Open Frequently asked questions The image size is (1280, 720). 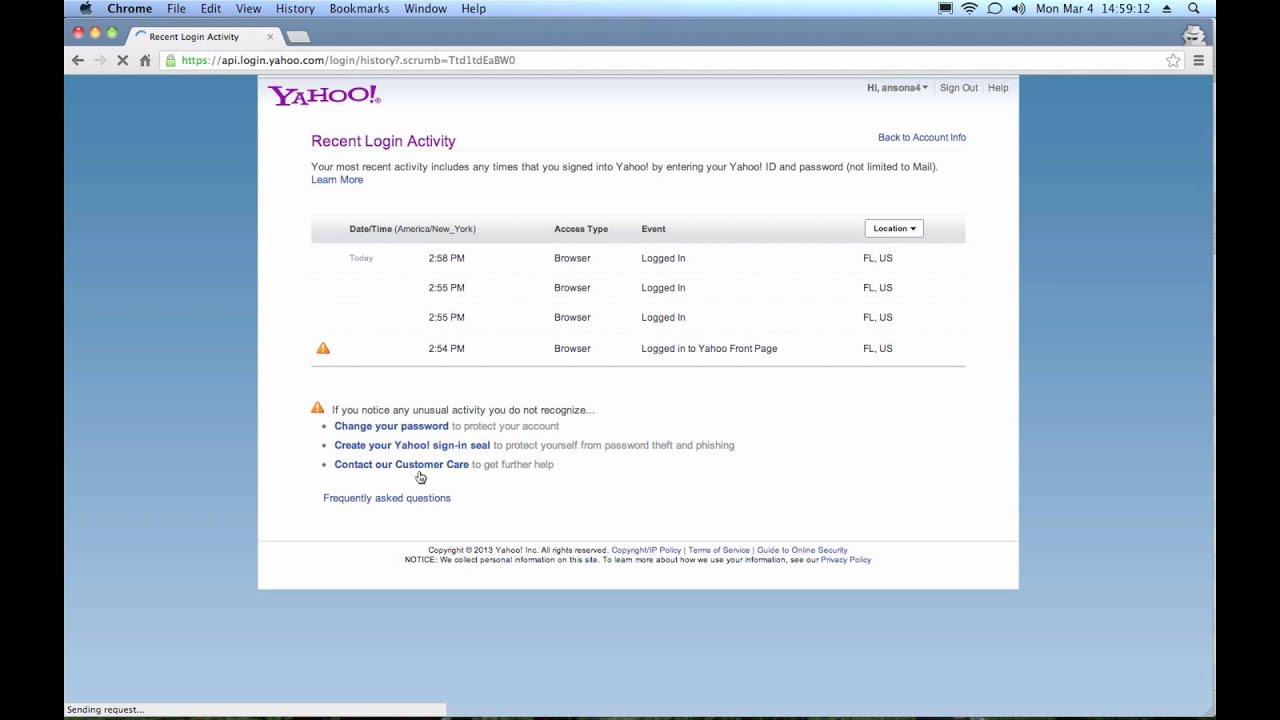pos(387,498)
